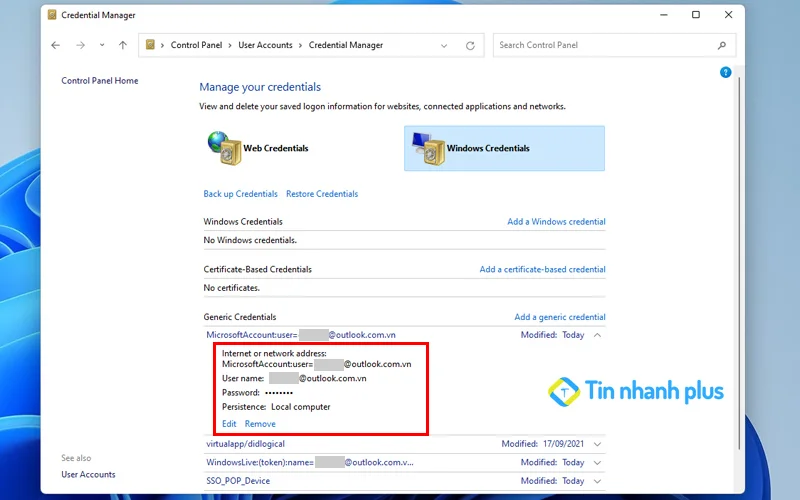
Task: Go up one level with up arrow
Action: pos(122,45)
